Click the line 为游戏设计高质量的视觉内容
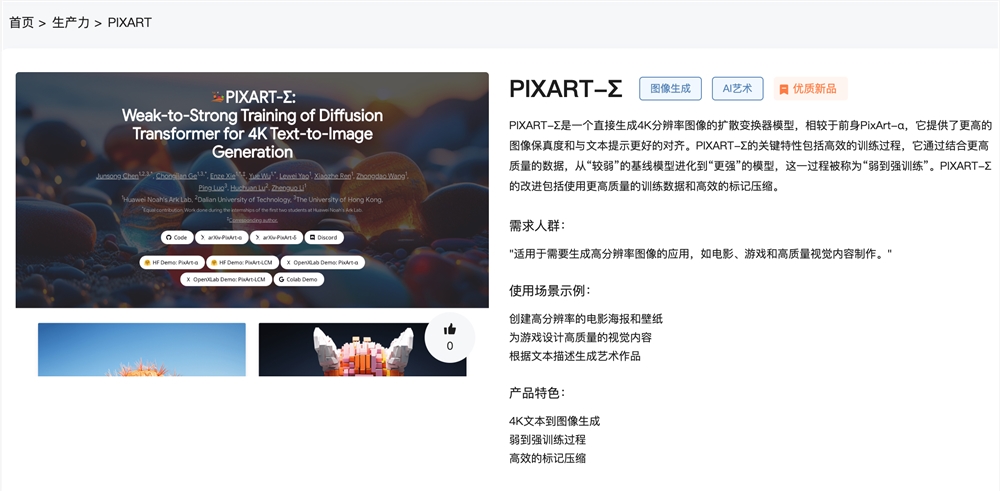This screenshot has height=491, width=1000. coord(580,337)
